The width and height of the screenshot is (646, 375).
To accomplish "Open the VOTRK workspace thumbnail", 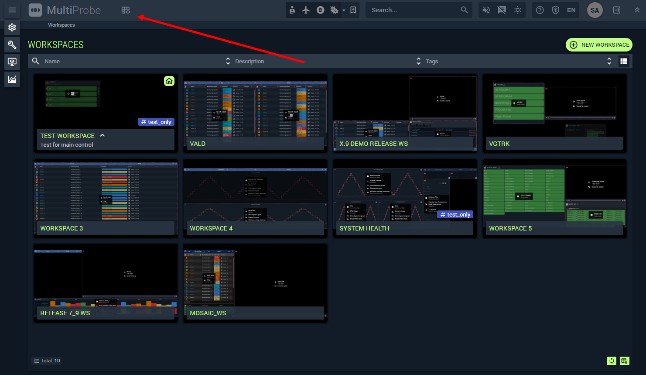I will click(555, 112).
